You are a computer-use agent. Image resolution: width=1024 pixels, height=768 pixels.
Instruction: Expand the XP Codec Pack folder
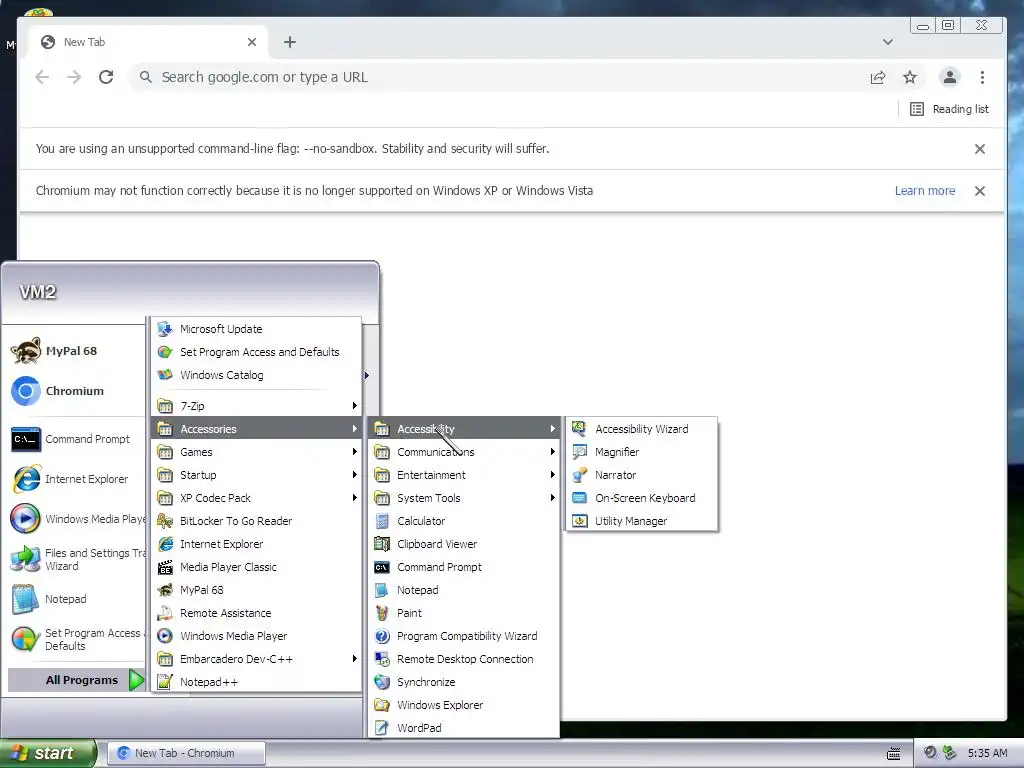[x=257, y=498]
